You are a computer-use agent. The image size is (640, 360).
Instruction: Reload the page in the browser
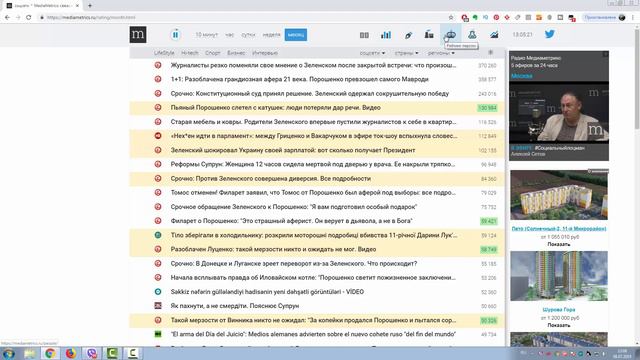[29, 17]
